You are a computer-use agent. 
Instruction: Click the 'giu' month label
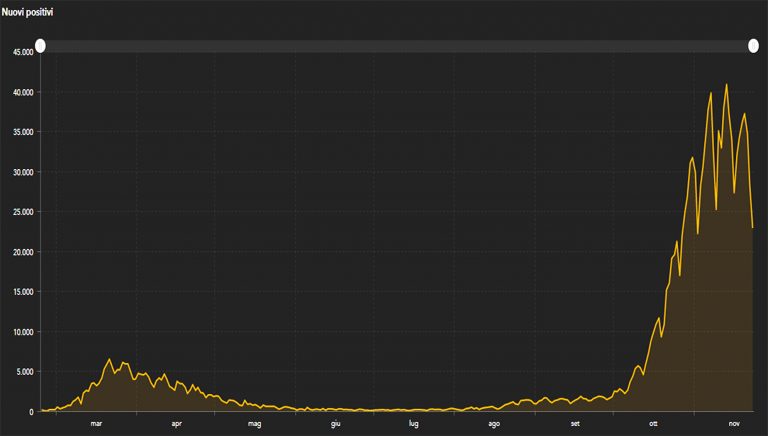point(336,424)
